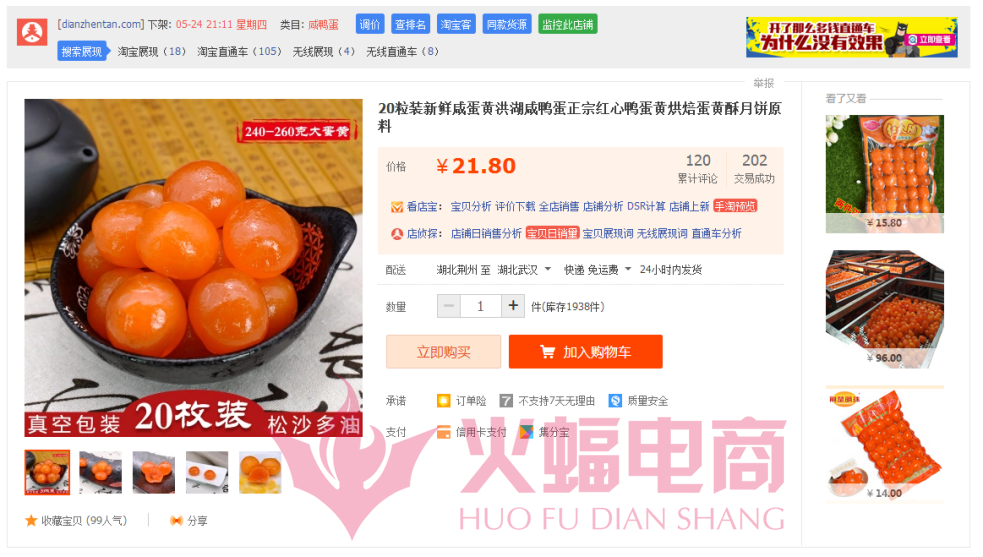The image size is (983, 557).
Task: Expand the 湖北武汉 destination dropdown
Action: [x=547, y=269]
